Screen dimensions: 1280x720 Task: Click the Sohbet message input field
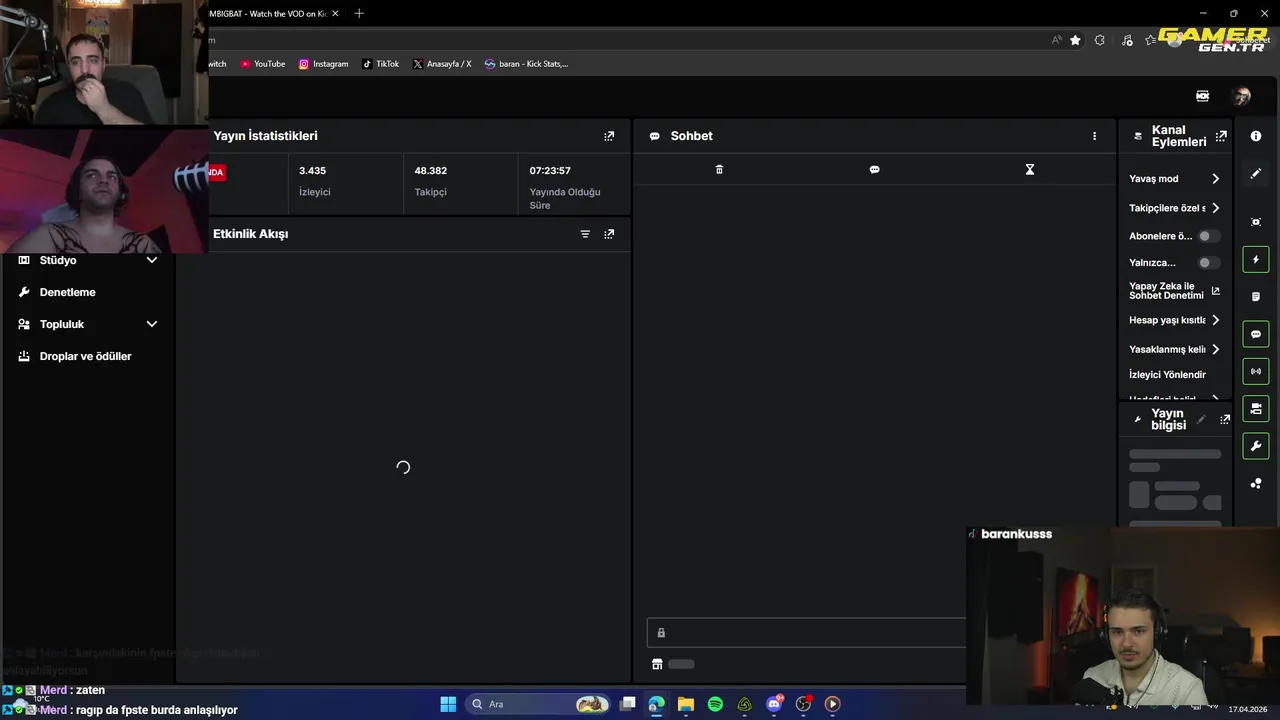point(807,633)
